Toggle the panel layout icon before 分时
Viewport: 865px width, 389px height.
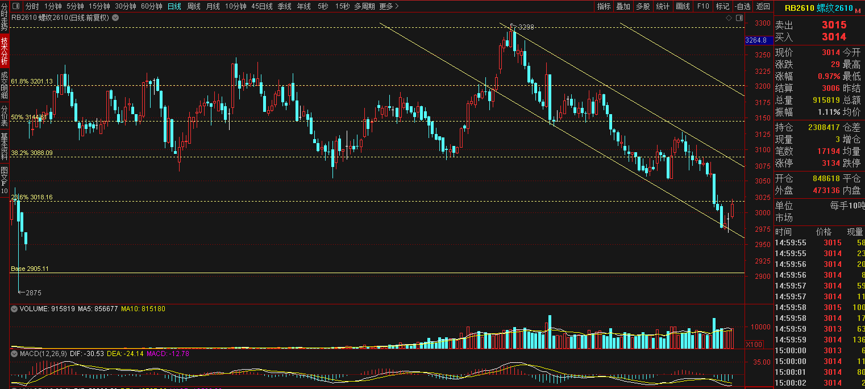pos(15,7)
